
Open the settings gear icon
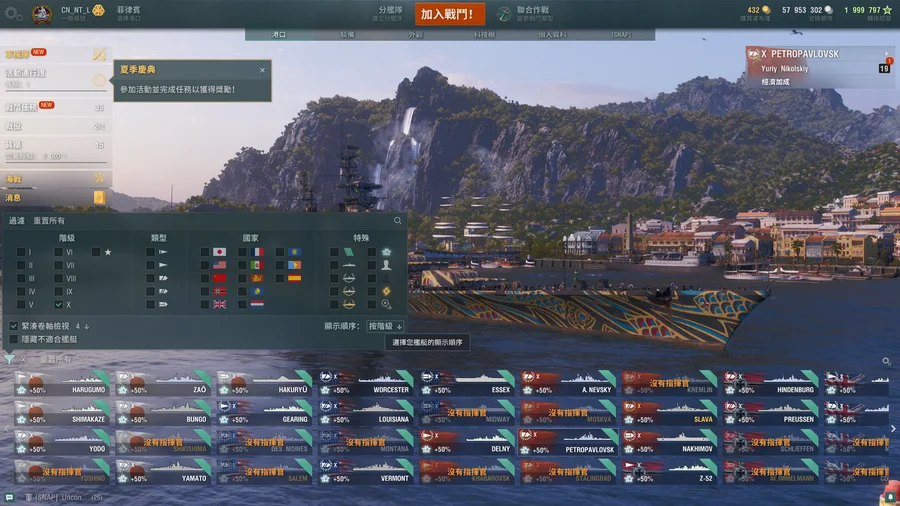[13, 13]
